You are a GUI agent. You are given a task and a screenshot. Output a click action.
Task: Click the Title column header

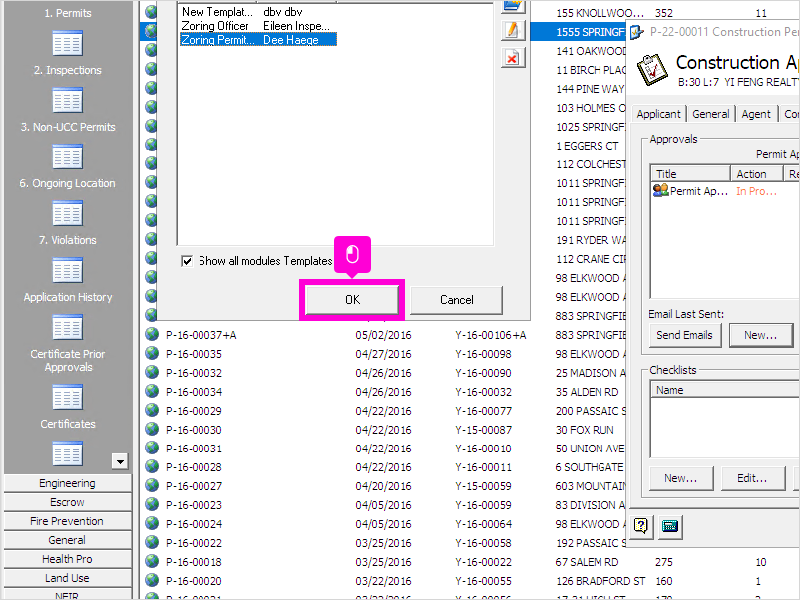(x=690, y=173)
